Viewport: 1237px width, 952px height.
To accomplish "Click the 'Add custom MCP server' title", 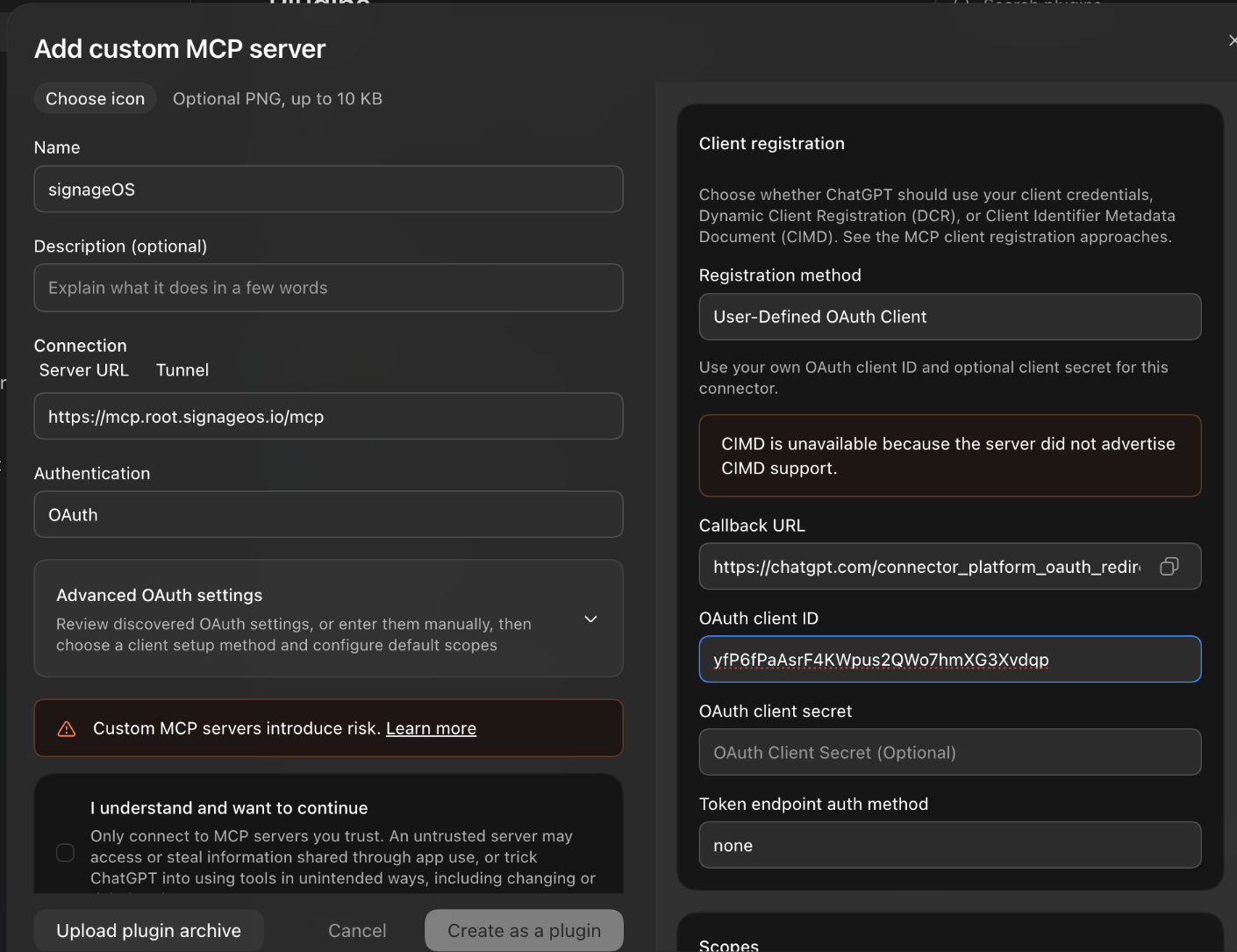I will (180, 49).
